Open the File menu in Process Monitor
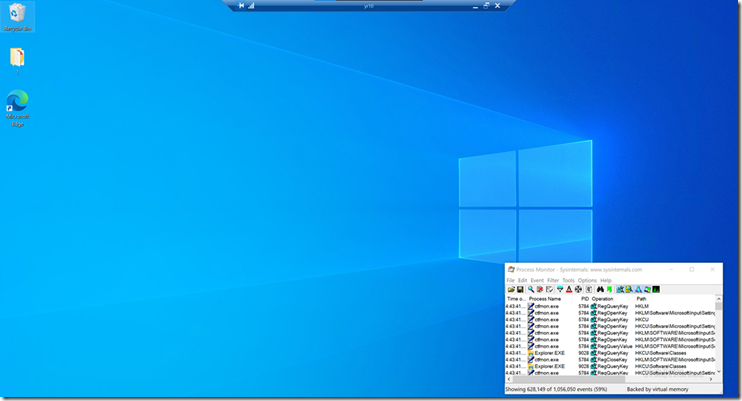Image resolution: width=742 pixels, height=401 pixels. point(511,280)
